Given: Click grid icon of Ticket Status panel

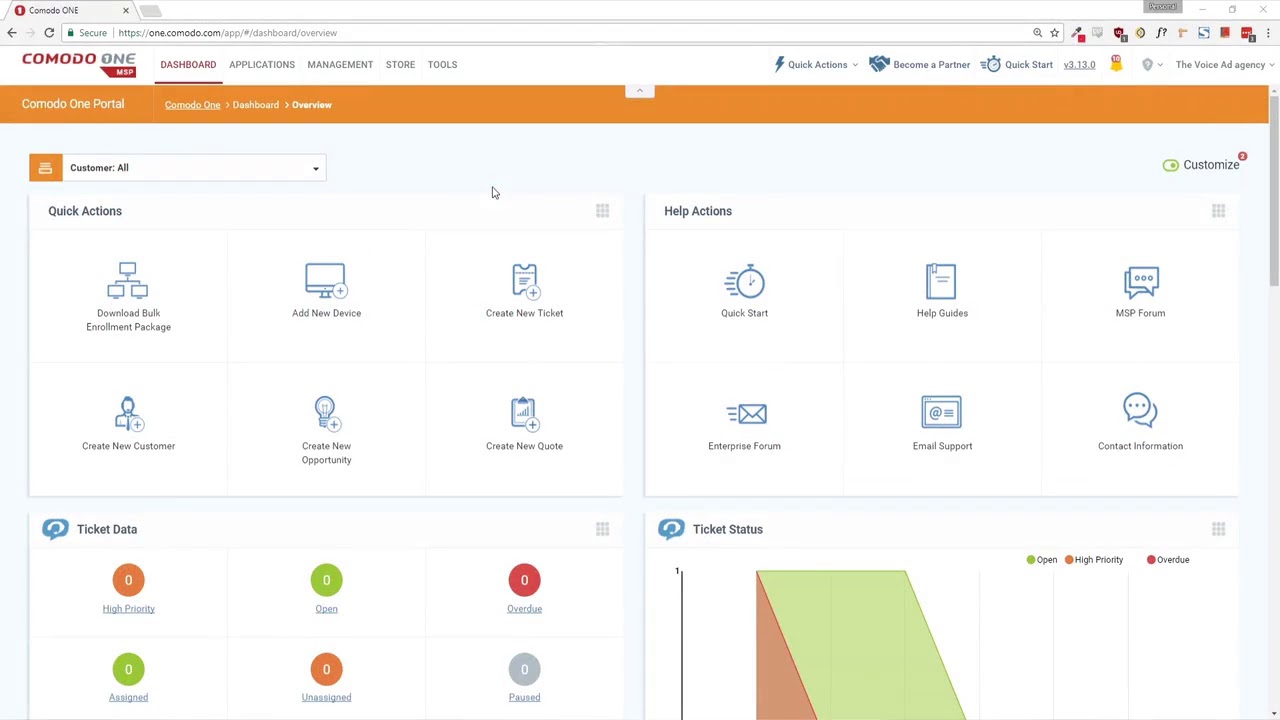Looking at the screenshot, I should 1218,529.
